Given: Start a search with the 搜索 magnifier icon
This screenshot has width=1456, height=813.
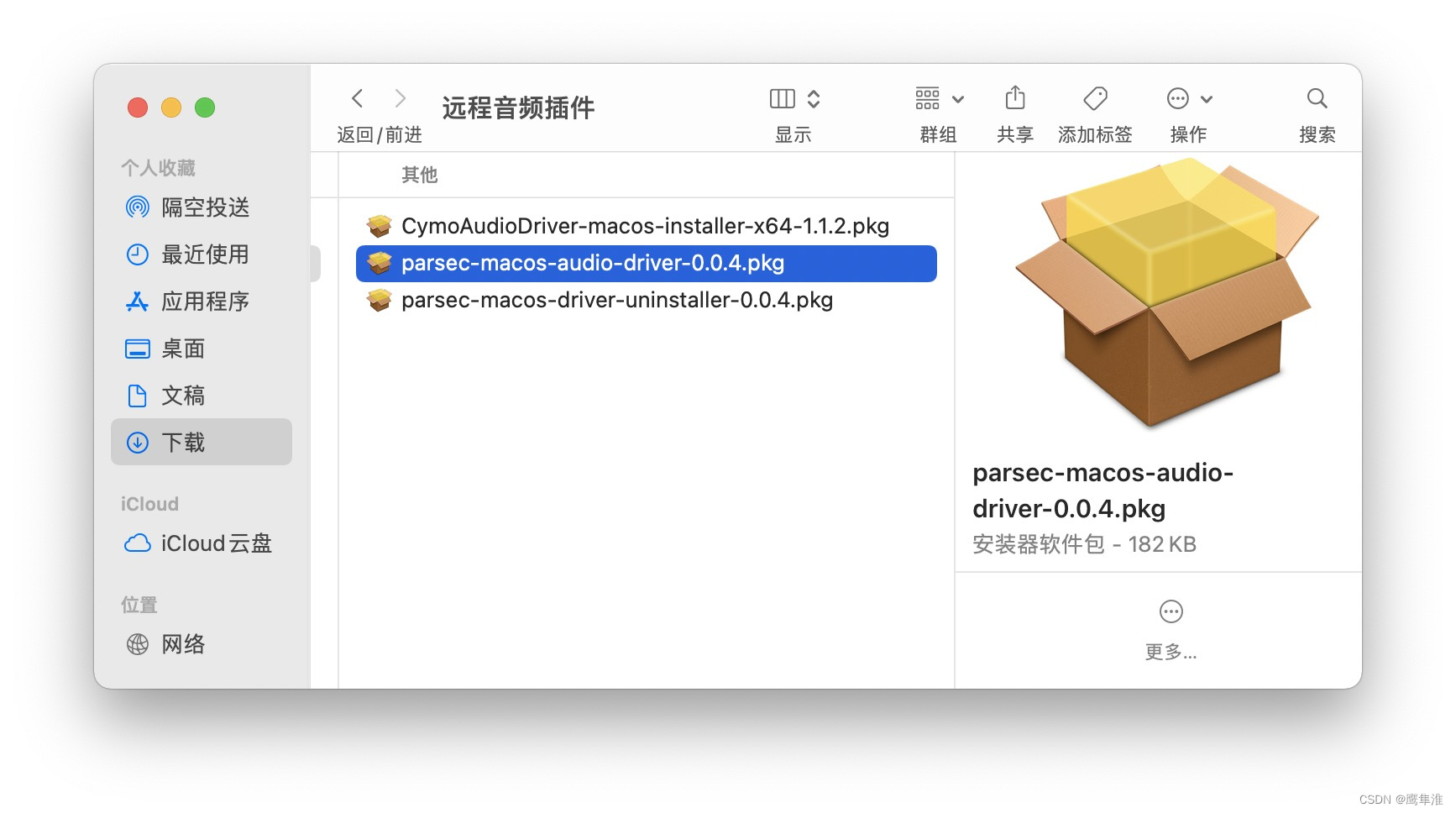Looking at the screenshot, I should tap(1316, 99).
